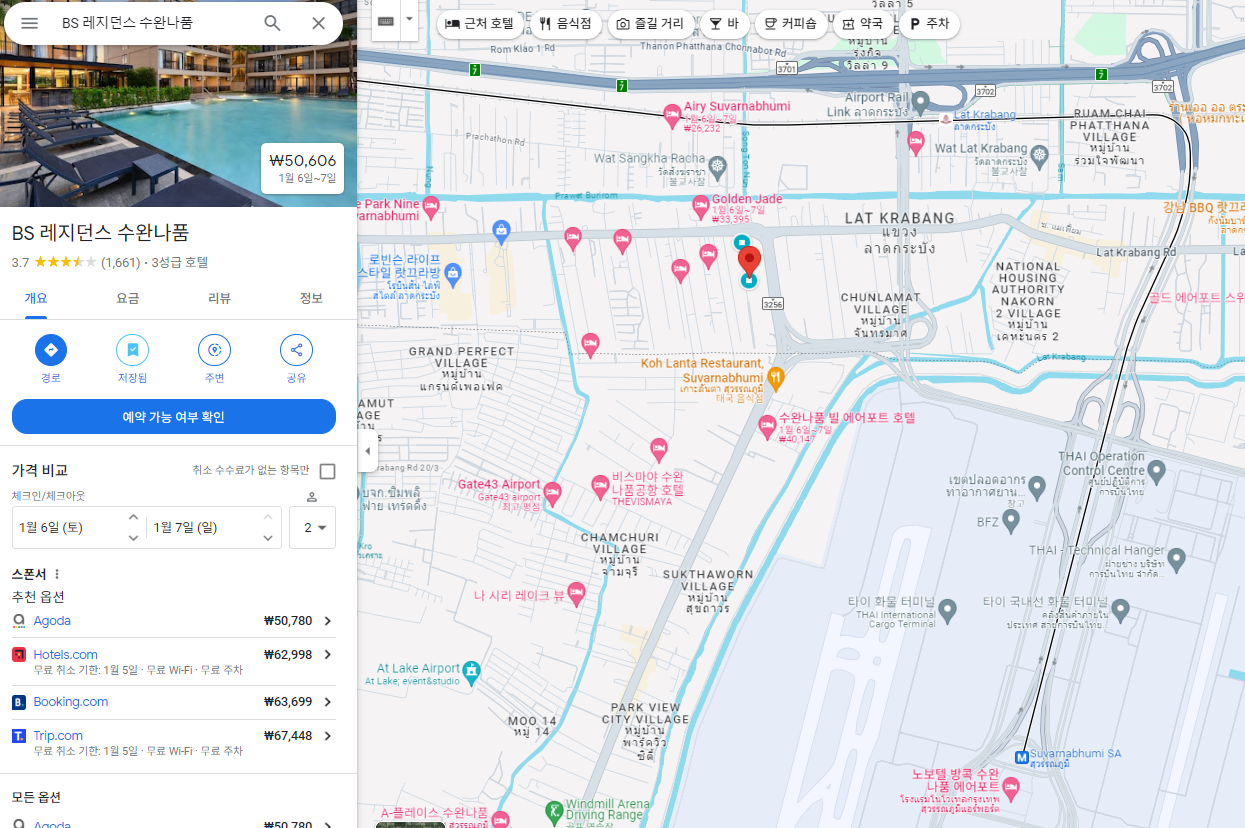Expand the Trip.com row chevron

point(327,736)
